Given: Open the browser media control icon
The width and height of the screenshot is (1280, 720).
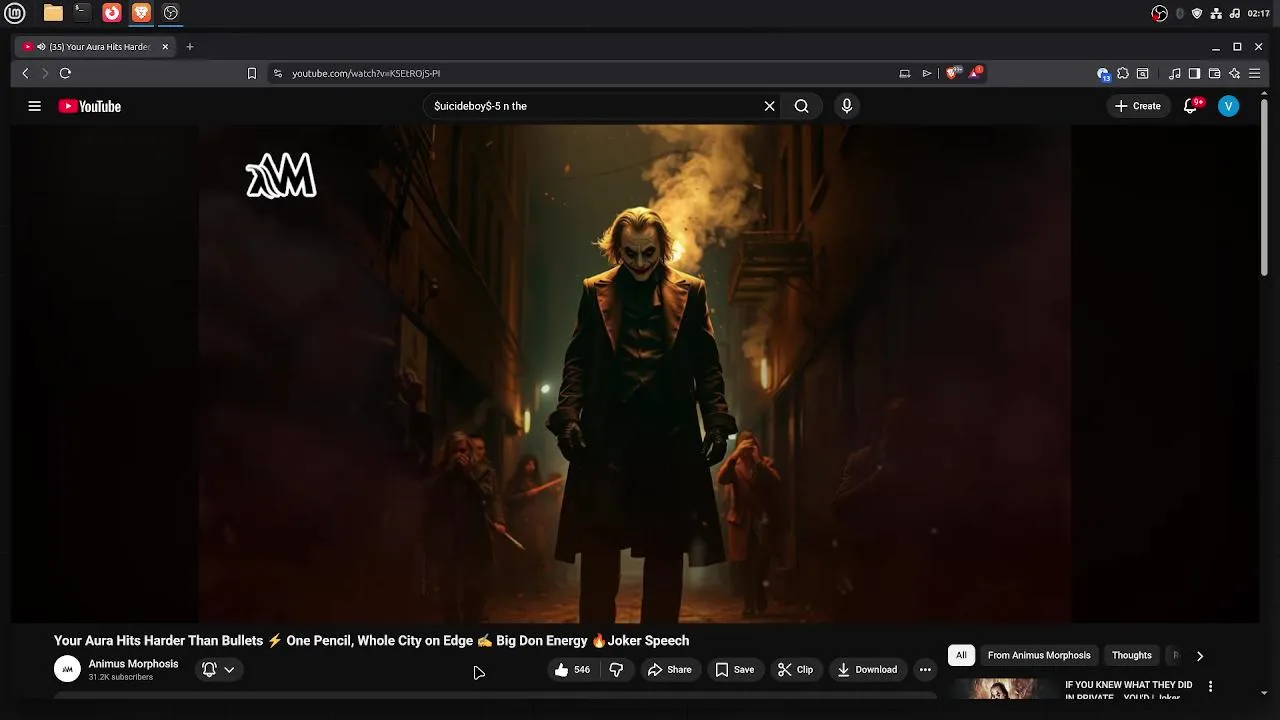Looking at the screenshot, I should tap(1175, 73).
